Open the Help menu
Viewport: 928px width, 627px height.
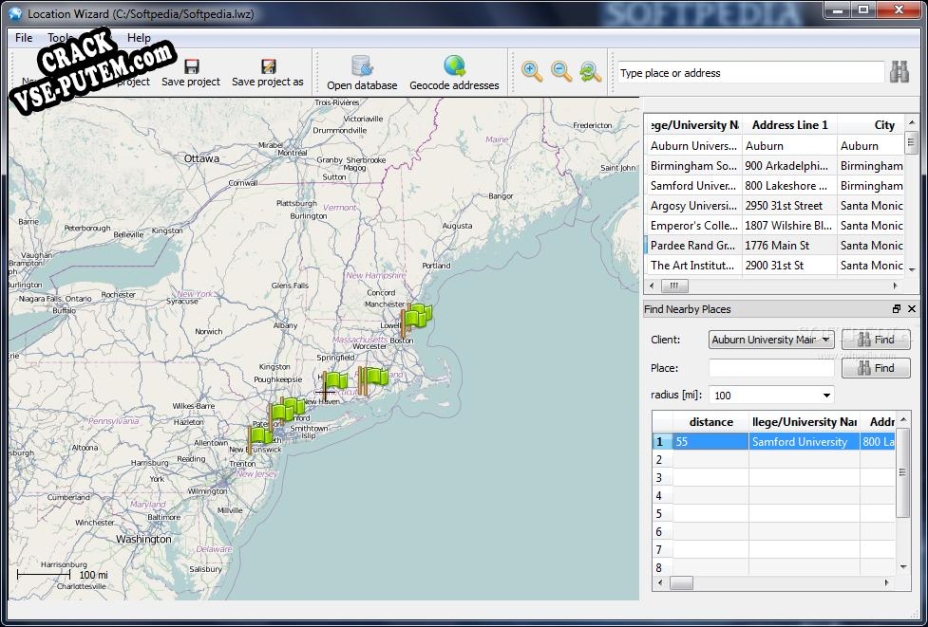coord(139,38)
